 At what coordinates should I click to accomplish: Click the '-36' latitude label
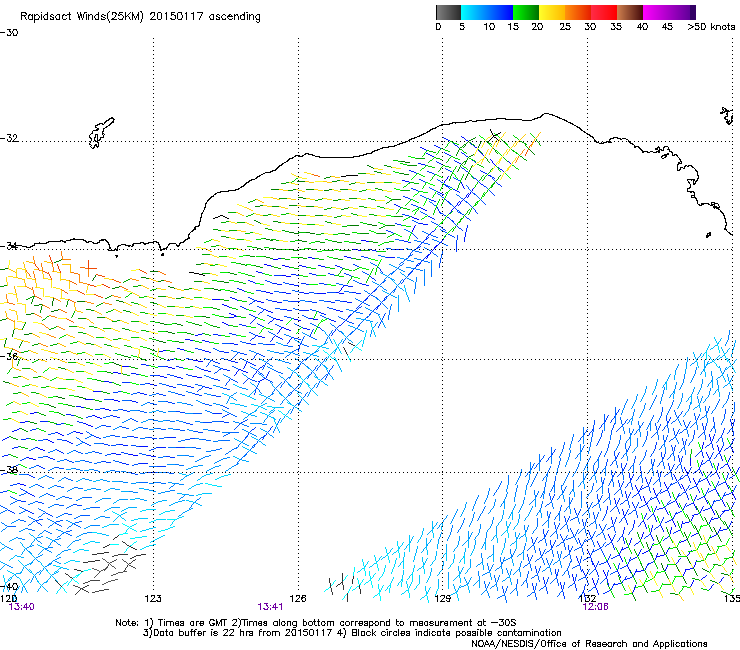click(9, 356)
